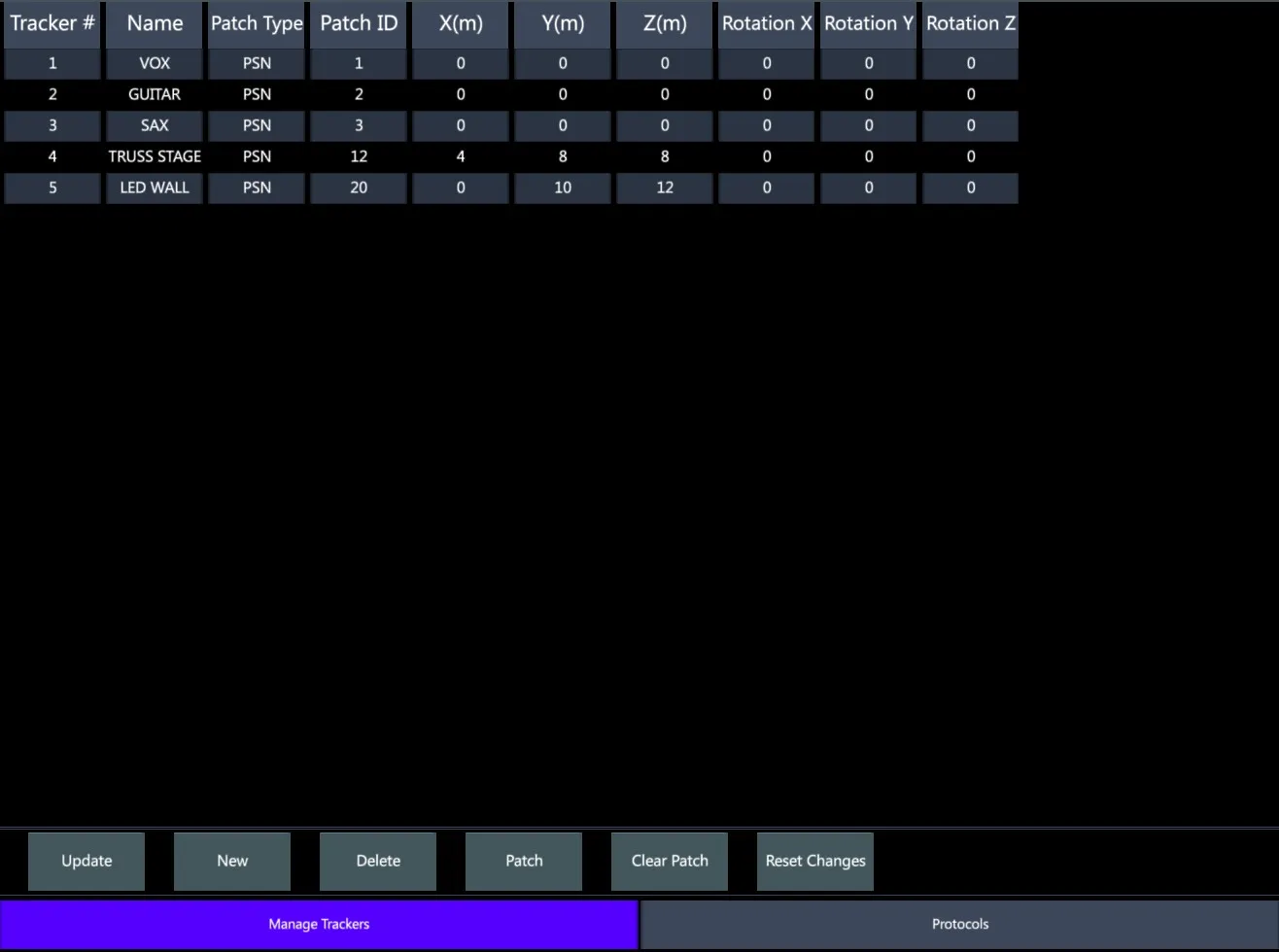Viewport: 1279px width, 952px height.
Task: Select the TRUSS STAGE name cell
Action: [155, 156]
